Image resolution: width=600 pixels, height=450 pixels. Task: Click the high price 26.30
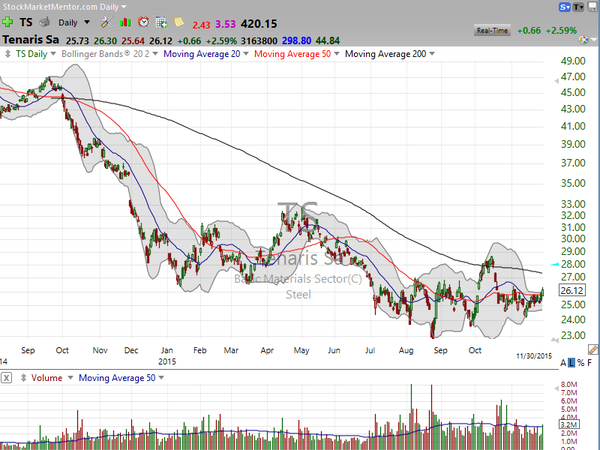pos(105,41)
